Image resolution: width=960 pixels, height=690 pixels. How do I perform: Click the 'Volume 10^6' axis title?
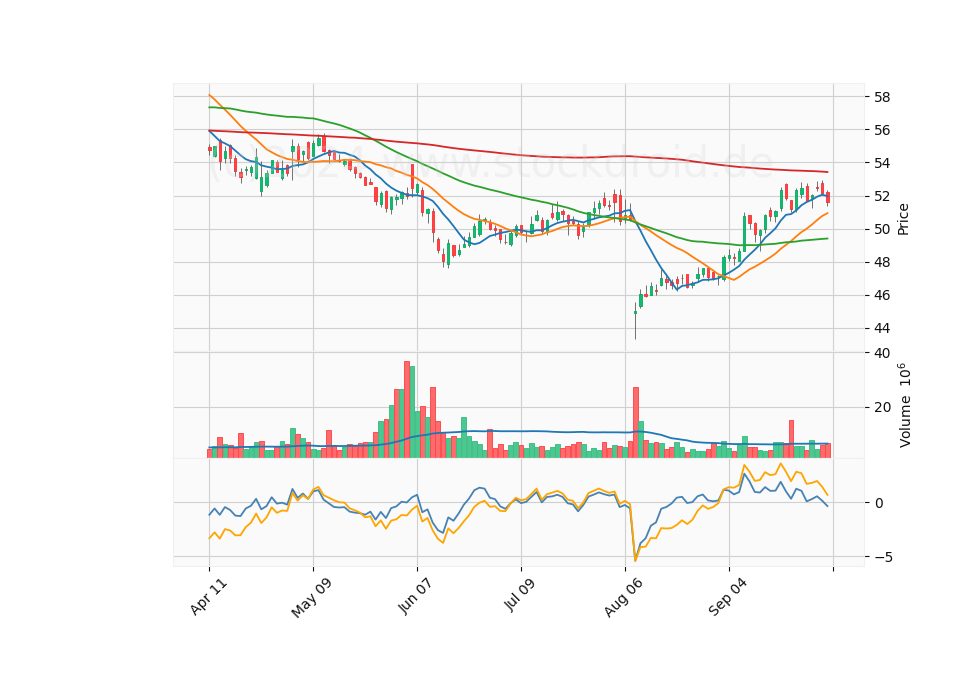pos(904,405)
